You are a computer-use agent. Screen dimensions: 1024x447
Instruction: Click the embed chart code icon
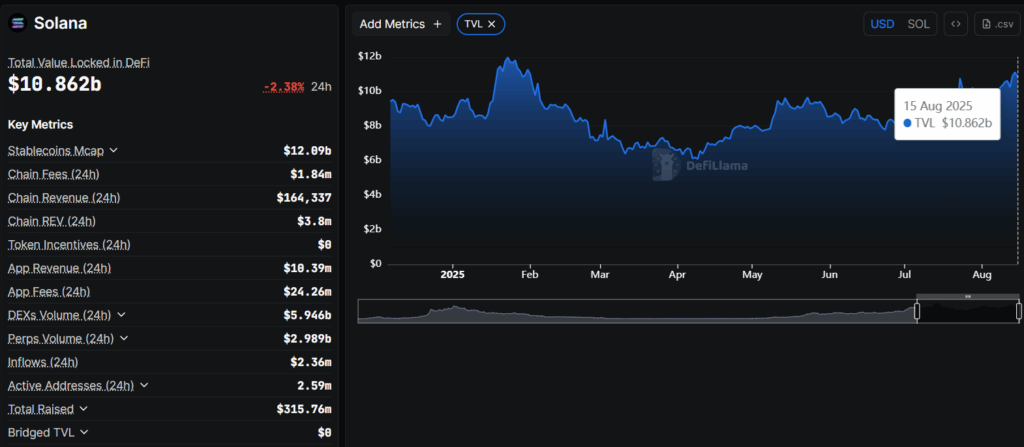[x=955, y=24]
